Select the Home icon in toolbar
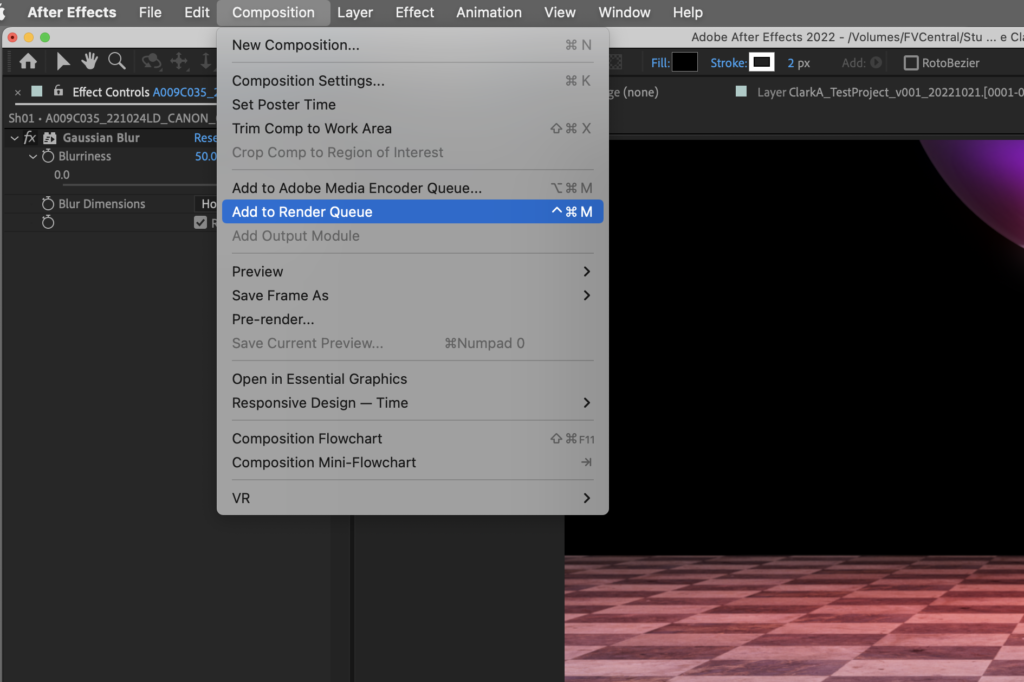 pos(28,61)
